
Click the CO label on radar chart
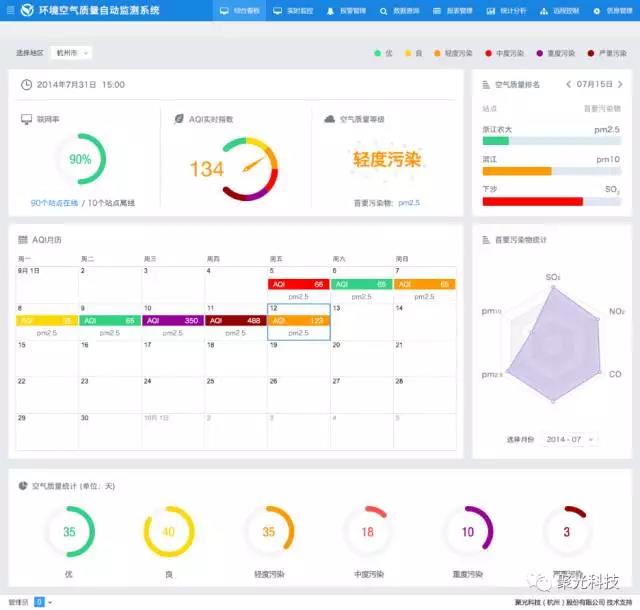coord(615,374)
